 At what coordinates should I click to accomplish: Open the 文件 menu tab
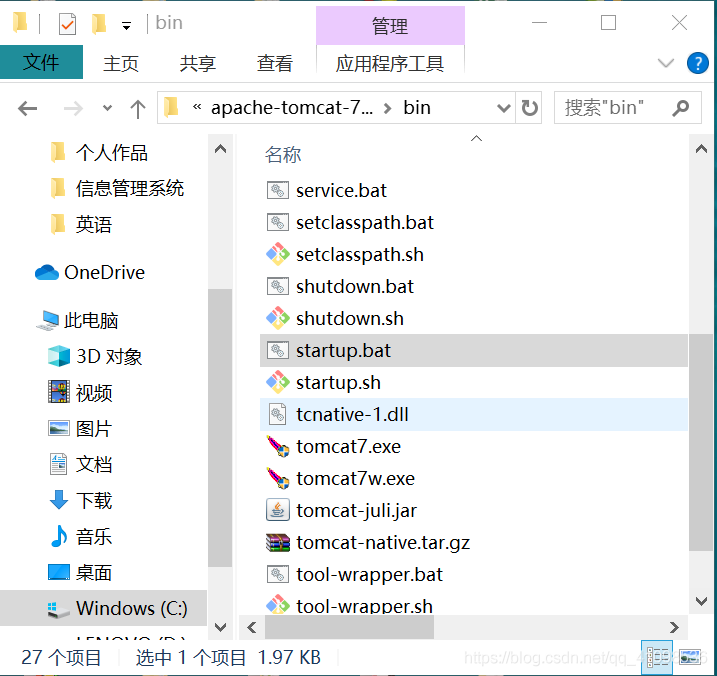pos(41,62)
